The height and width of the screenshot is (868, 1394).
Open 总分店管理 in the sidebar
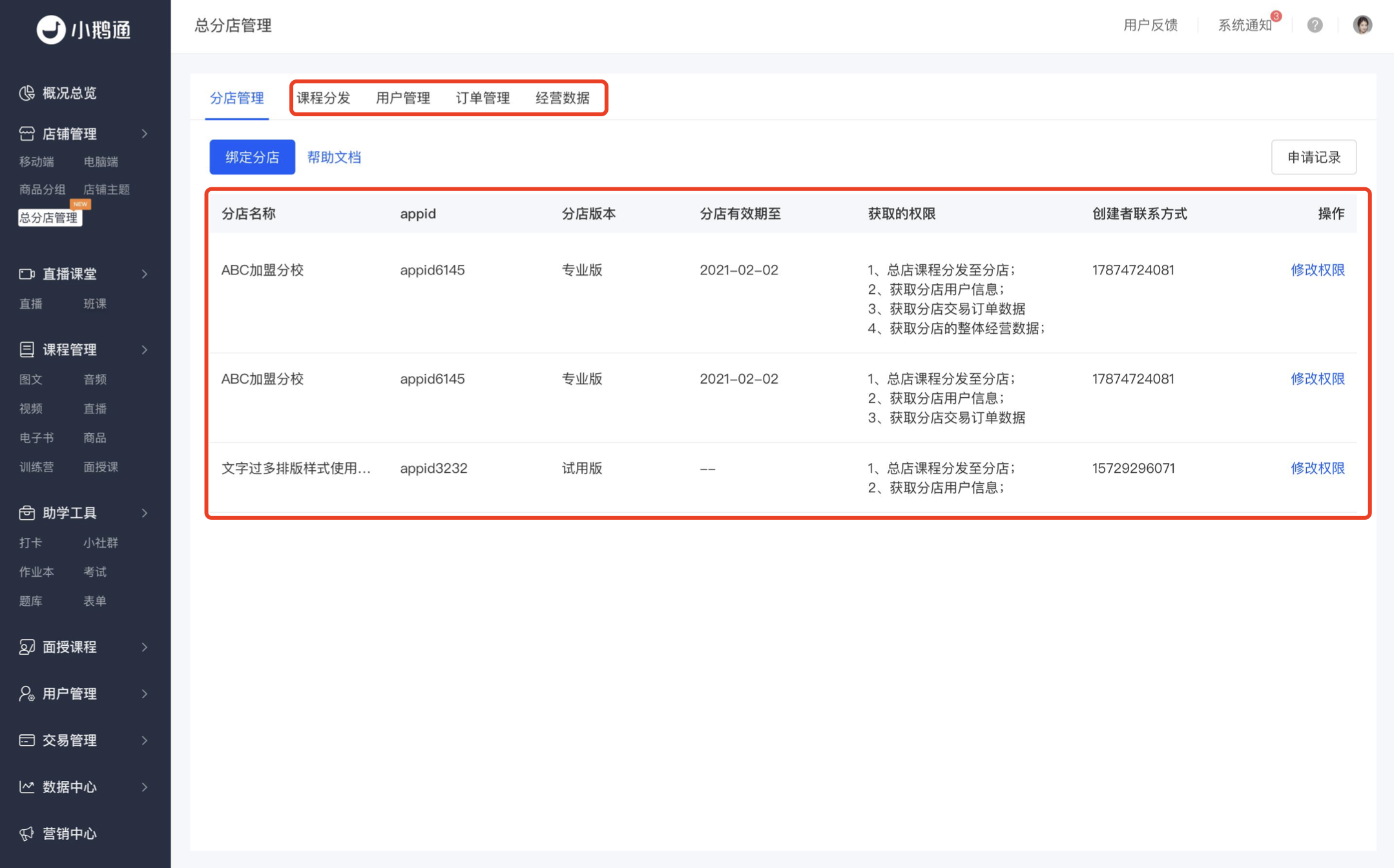coord(48,218)
